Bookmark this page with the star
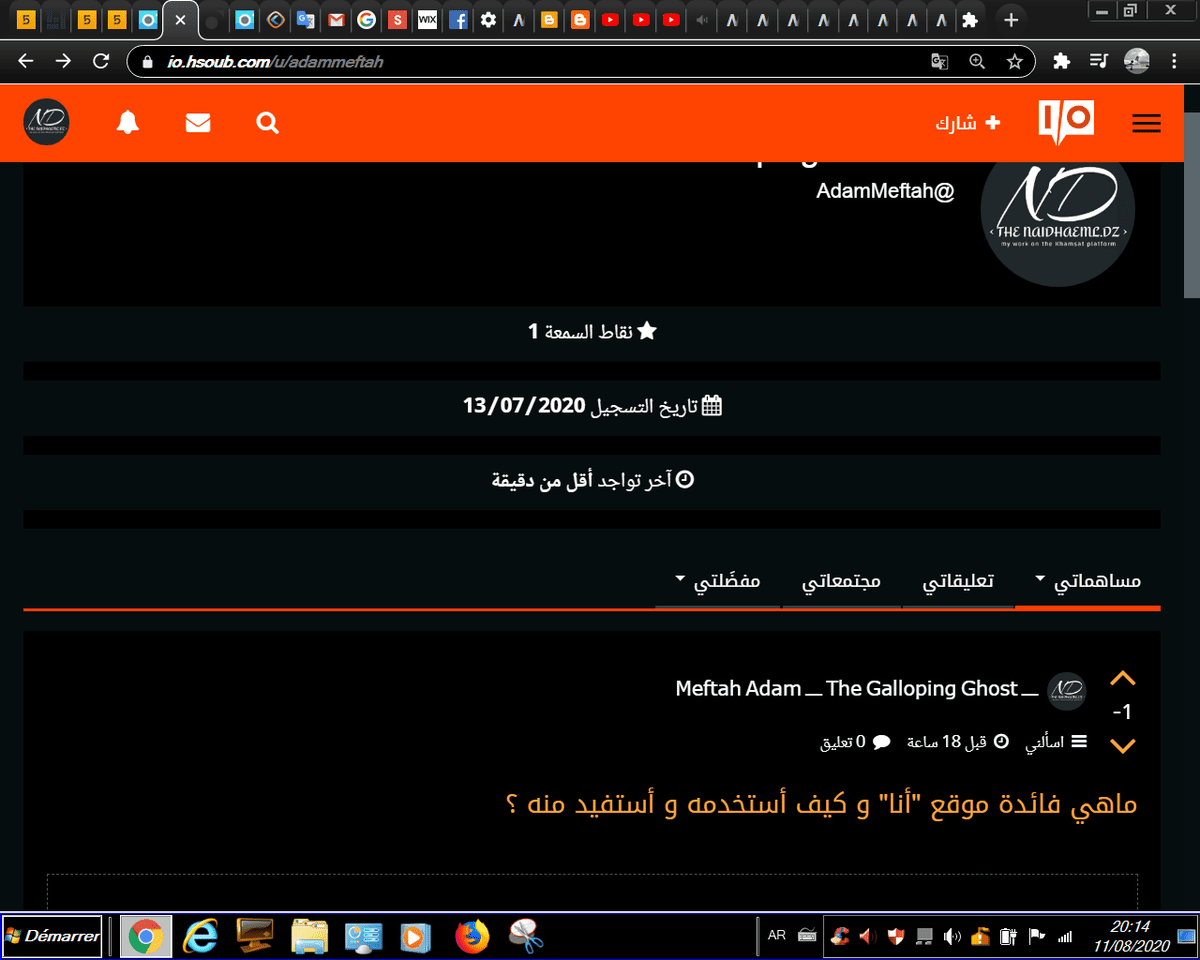1200x960 pixels. click(1014, 61)
